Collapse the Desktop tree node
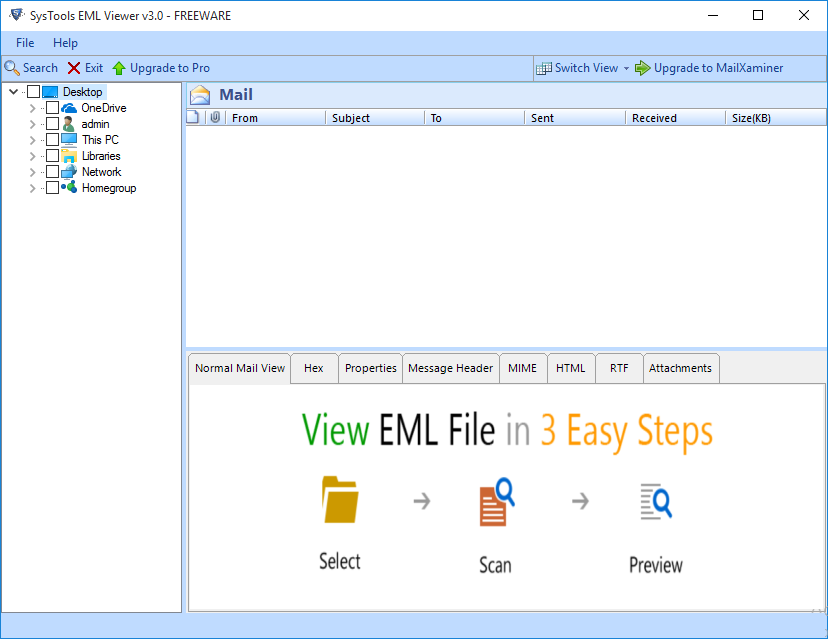The width and height of the screenshot is (828, 639). click(14, 92)
